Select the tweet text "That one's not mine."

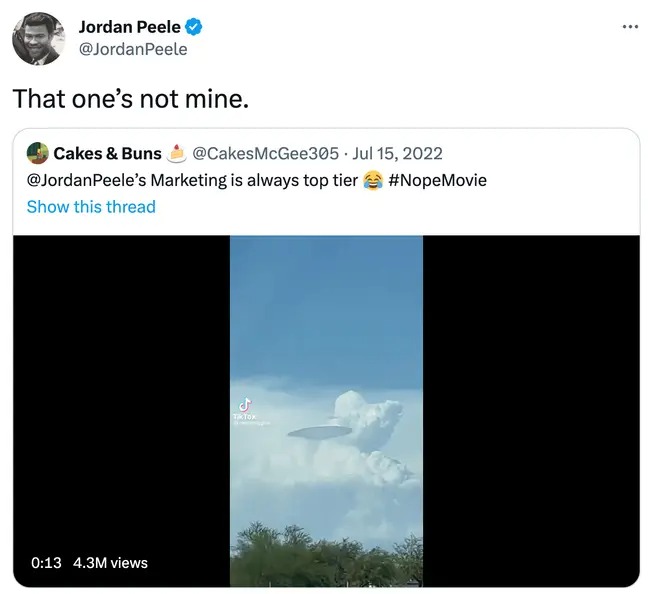click(130, 99)
